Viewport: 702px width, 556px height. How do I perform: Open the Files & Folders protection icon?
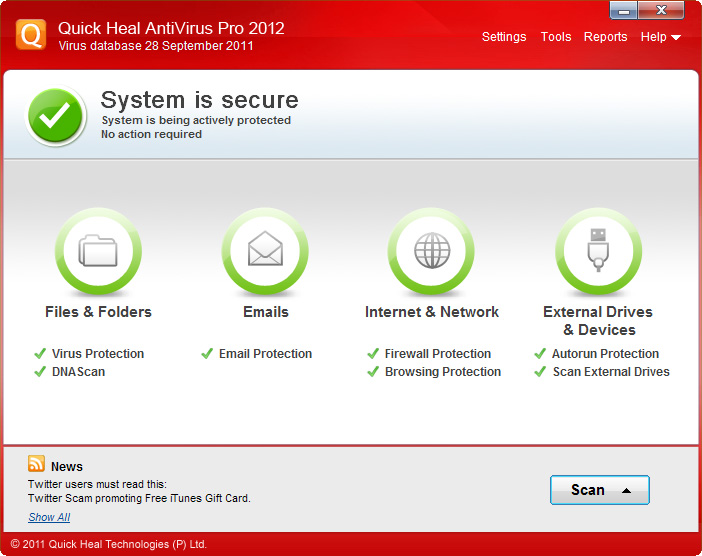point(98,251)
